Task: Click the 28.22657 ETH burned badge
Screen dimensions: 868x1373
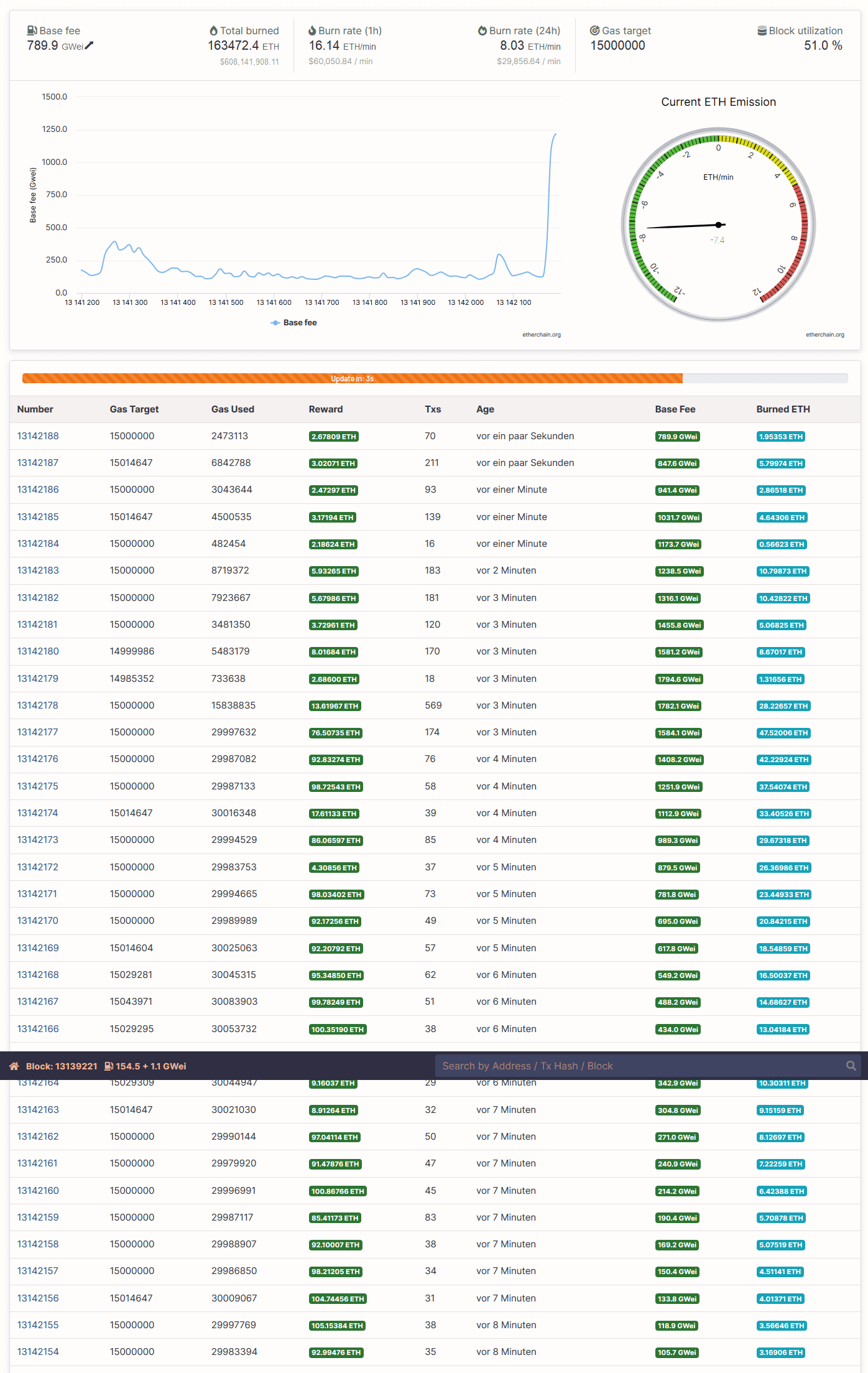Action: click(783, 706)
